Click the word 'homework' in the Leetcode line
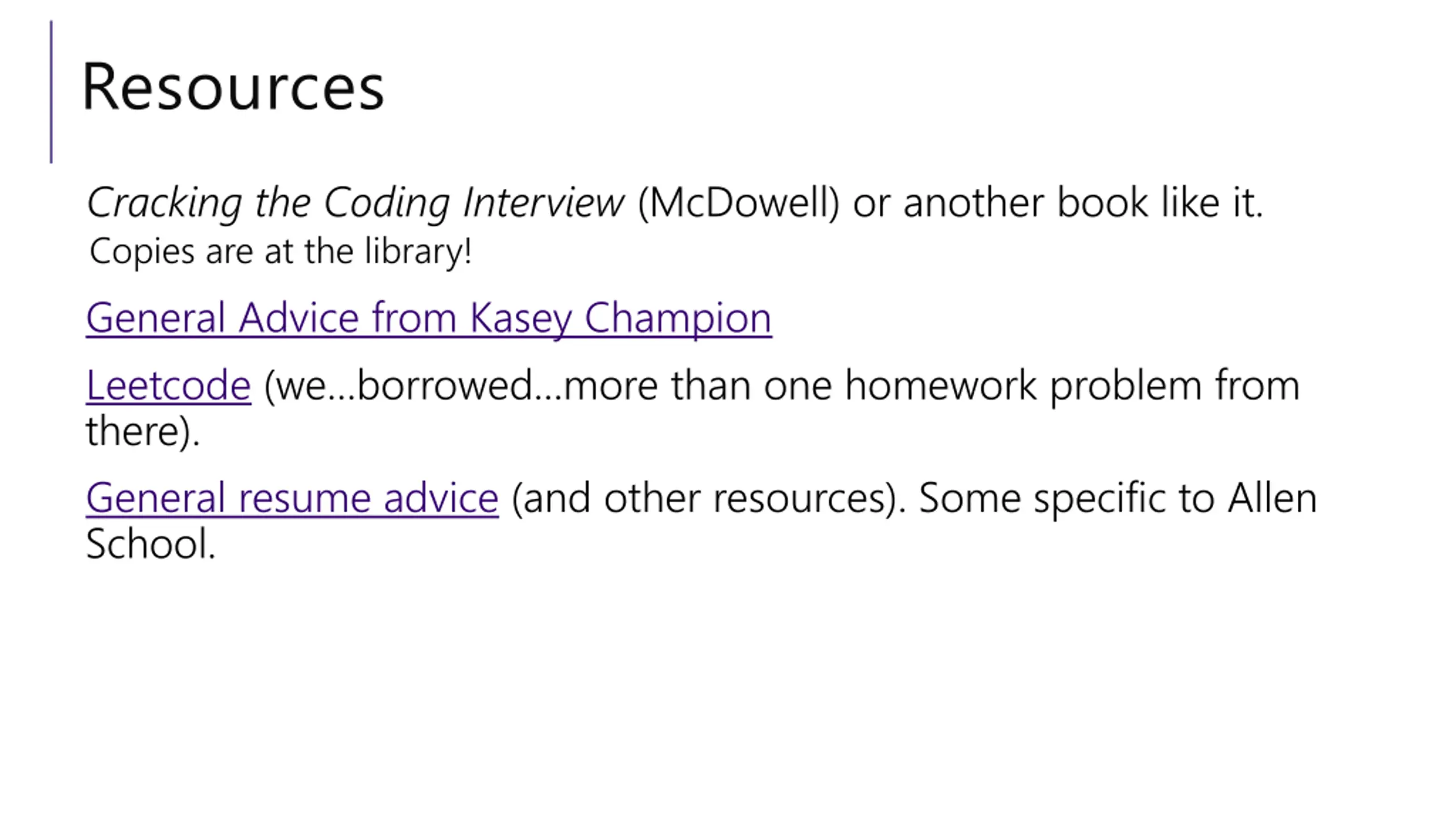Viewport: 1456px width, 819px height. [x=941, y=385]
